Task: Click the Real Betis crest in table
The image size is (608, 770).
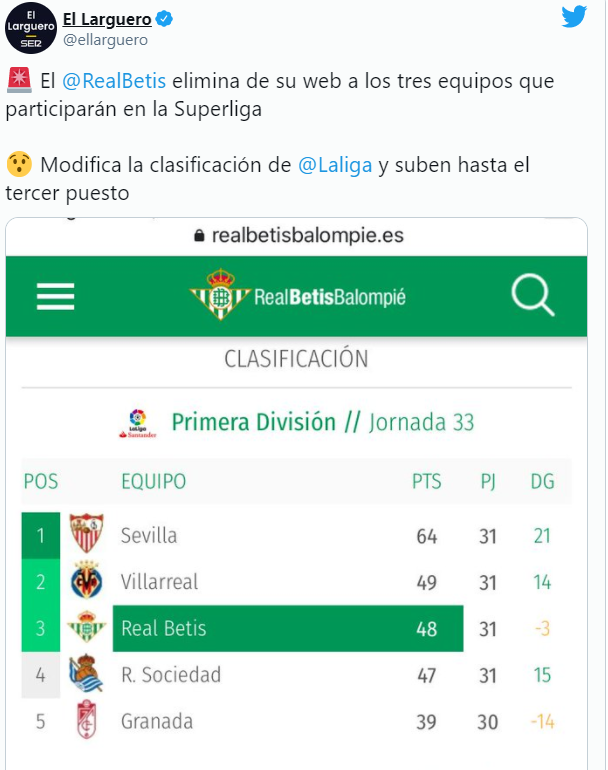Action: (x=86, y=627)
